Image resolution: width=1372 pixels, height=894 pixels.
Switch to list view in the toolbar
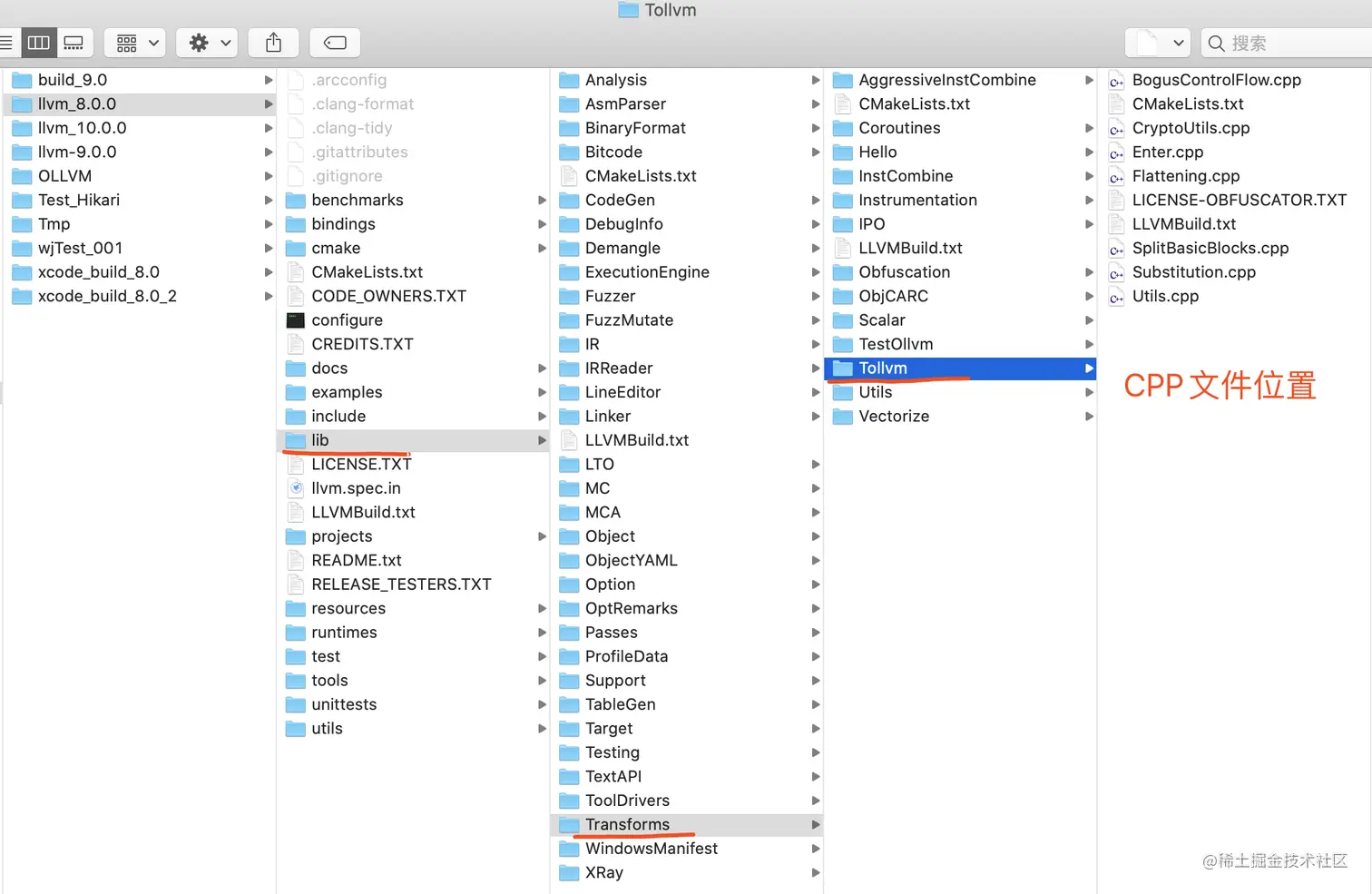pyautogui.click(x=7, y=43)
